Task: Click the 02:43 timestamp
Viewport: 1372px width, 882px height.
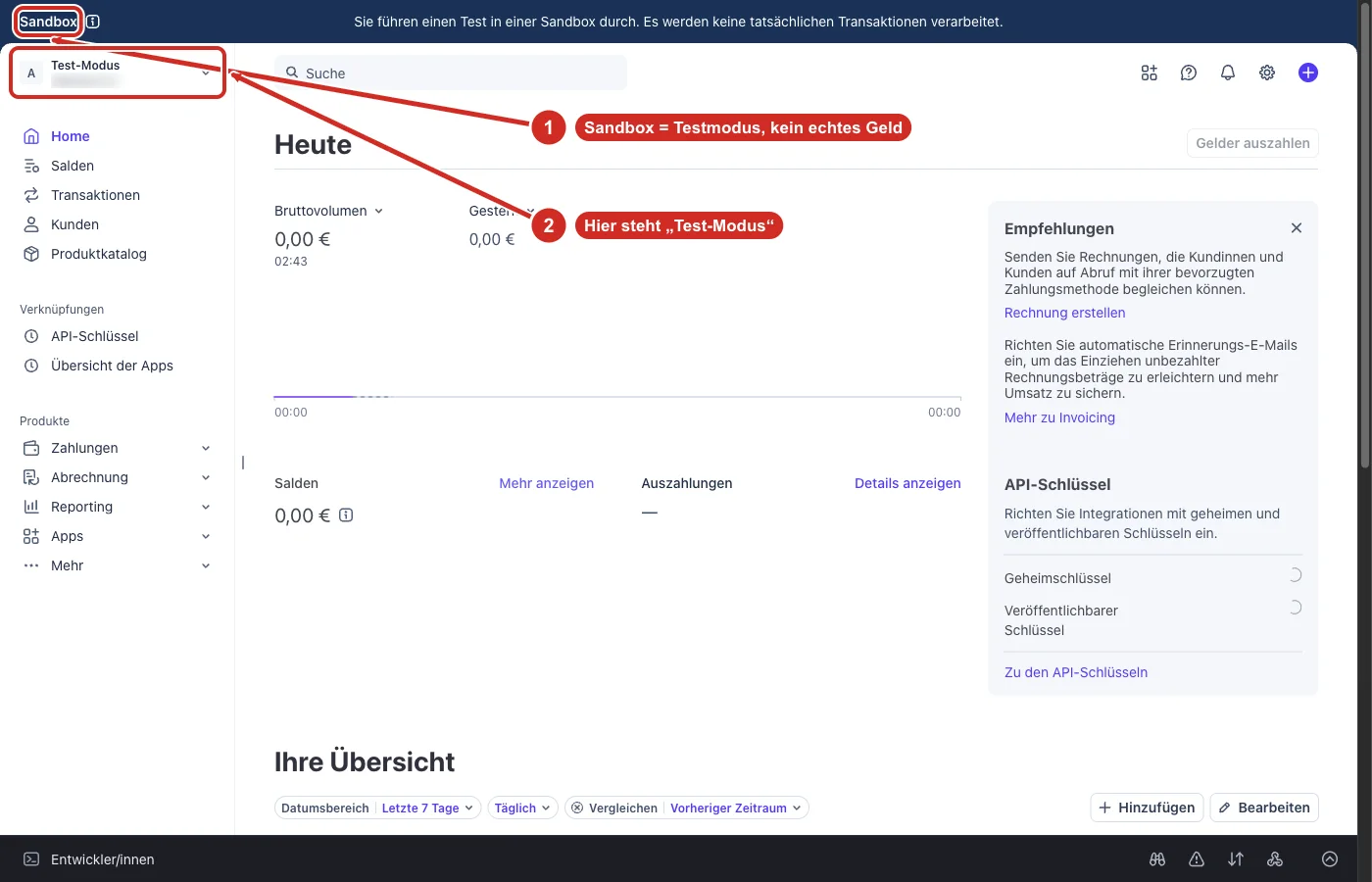Action: pos(291,262)
